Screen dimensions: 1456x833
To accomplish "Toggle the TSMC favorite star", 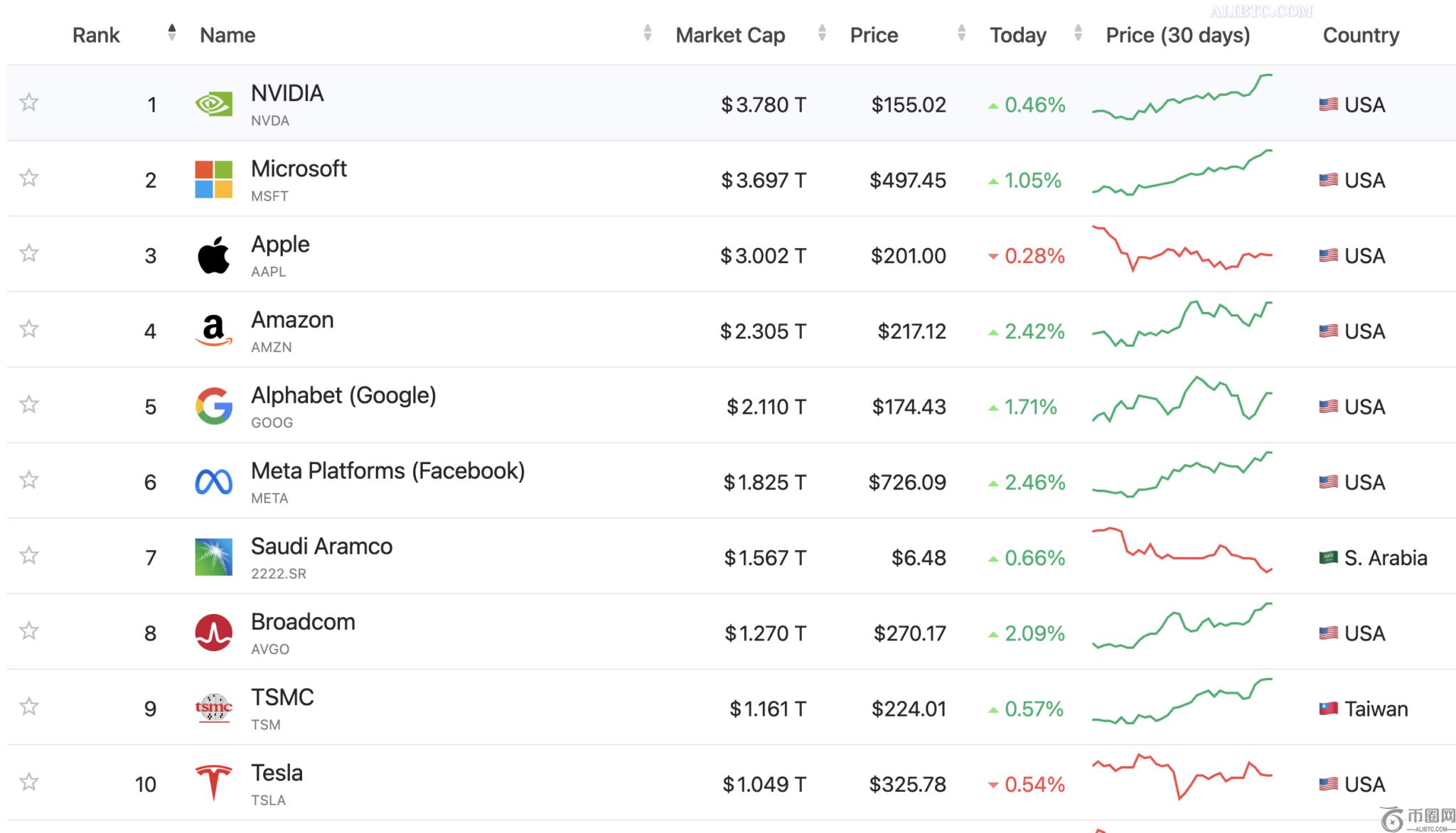I will [x=28, y=706].
